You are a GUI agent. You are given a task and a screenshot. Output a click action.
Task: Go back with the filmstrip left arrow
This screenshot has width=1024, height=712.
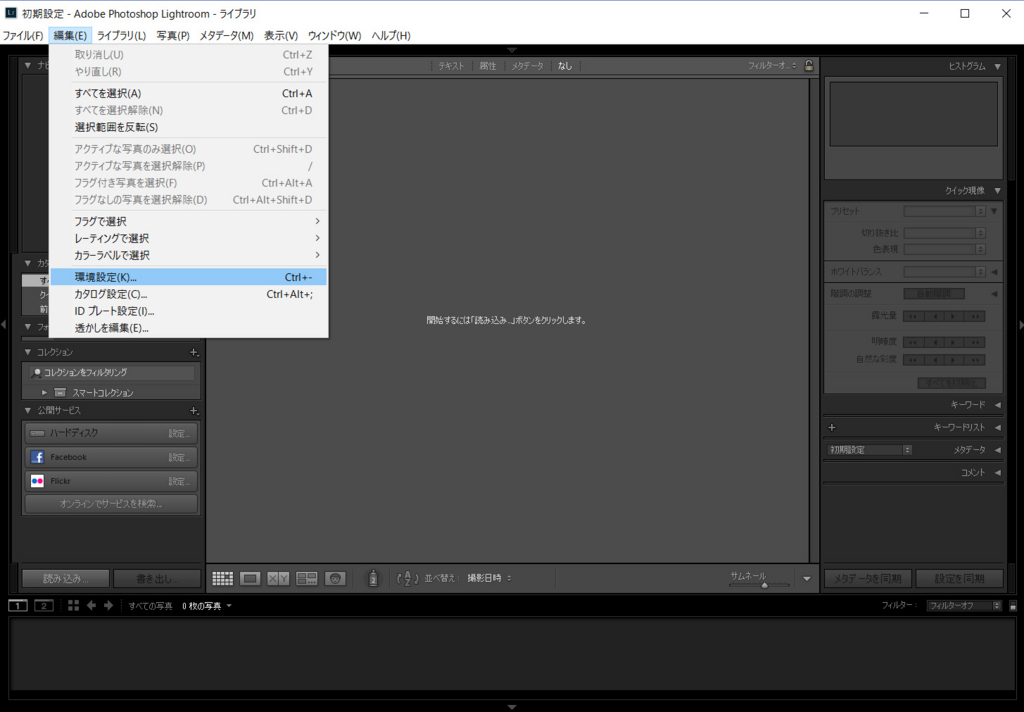click(x=91, y=606)
